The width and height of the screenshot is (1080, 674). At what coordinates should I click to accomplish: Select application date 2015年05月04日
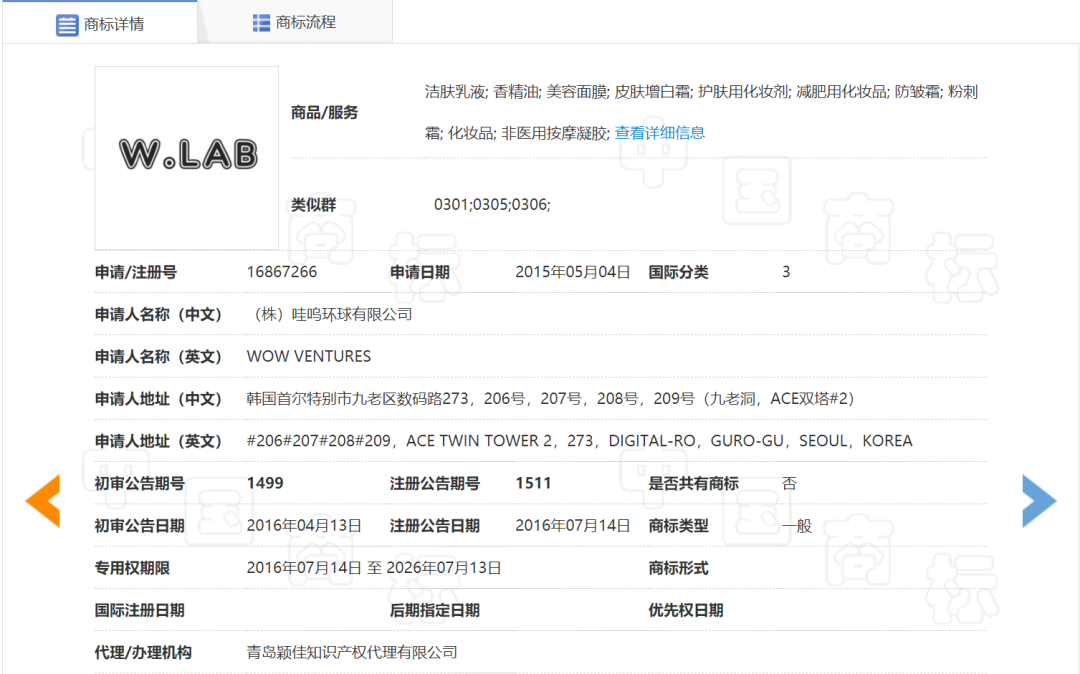tap(572, 272)
